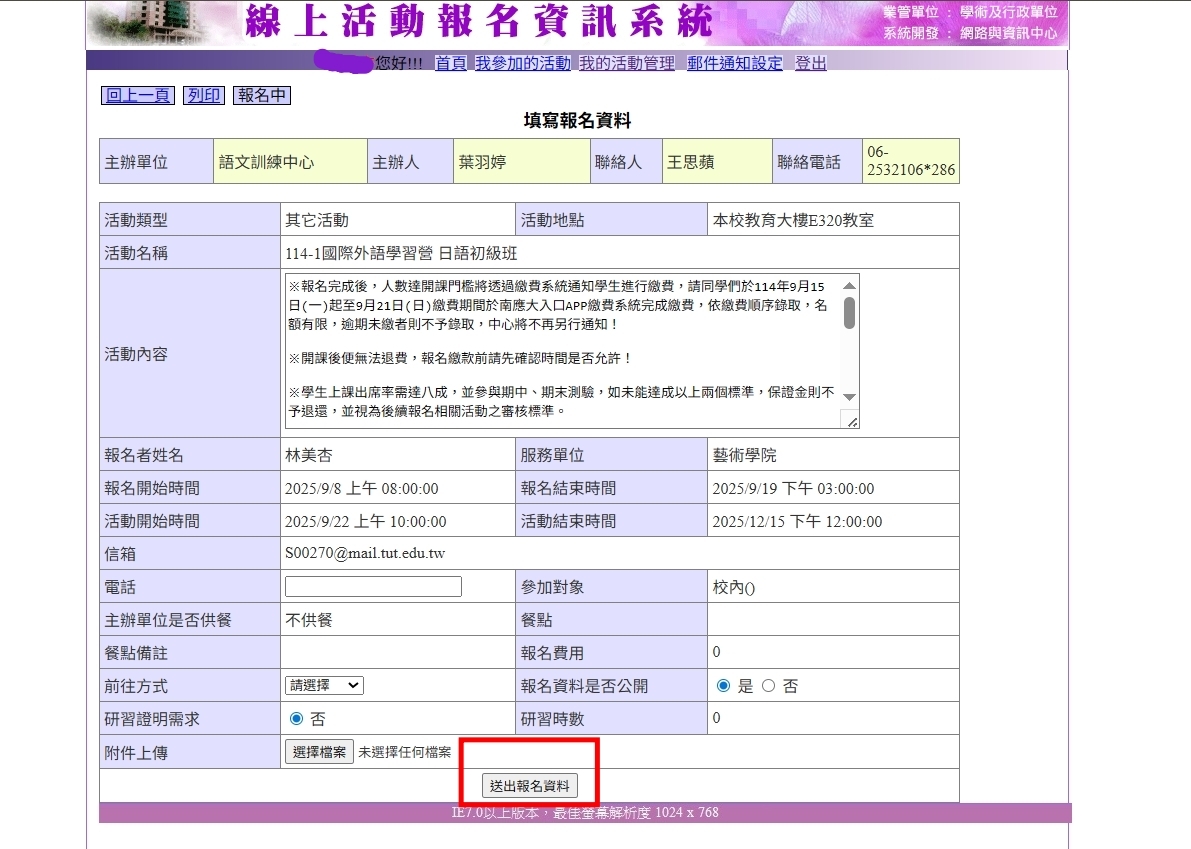Click the 活動內容 scrollbar thumb
The height and width of the screenshot is (849, 1191).
point(849,312)
